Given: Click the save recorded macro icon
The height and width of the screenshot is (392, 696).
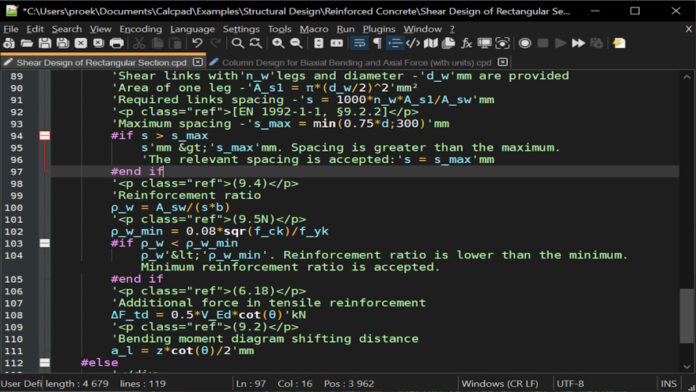Looking at the screenshot, I should [597, 43].
